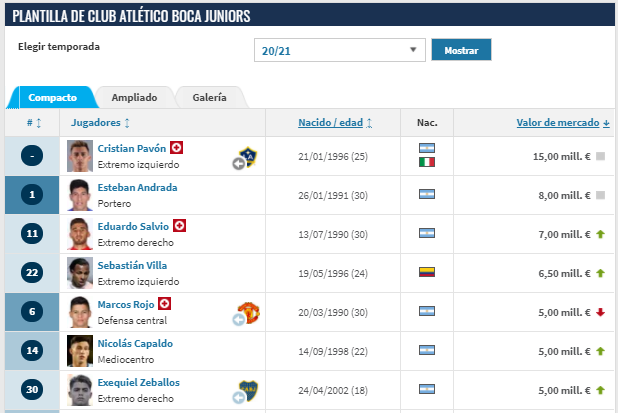This screenshot has width=618, height=413.
Task: Sort by Valor de mercado column
Action: click(x=563, y=122)
